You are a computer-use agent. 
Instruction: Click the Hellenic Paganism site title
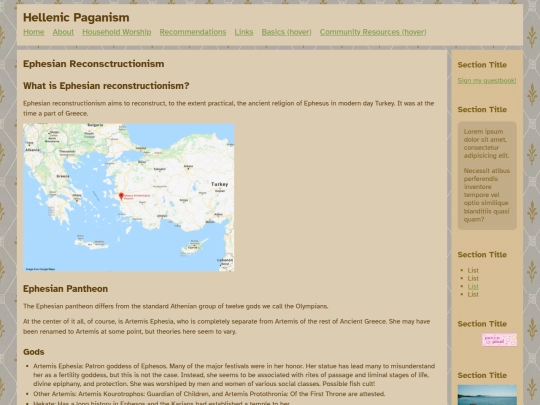[76, 17]
